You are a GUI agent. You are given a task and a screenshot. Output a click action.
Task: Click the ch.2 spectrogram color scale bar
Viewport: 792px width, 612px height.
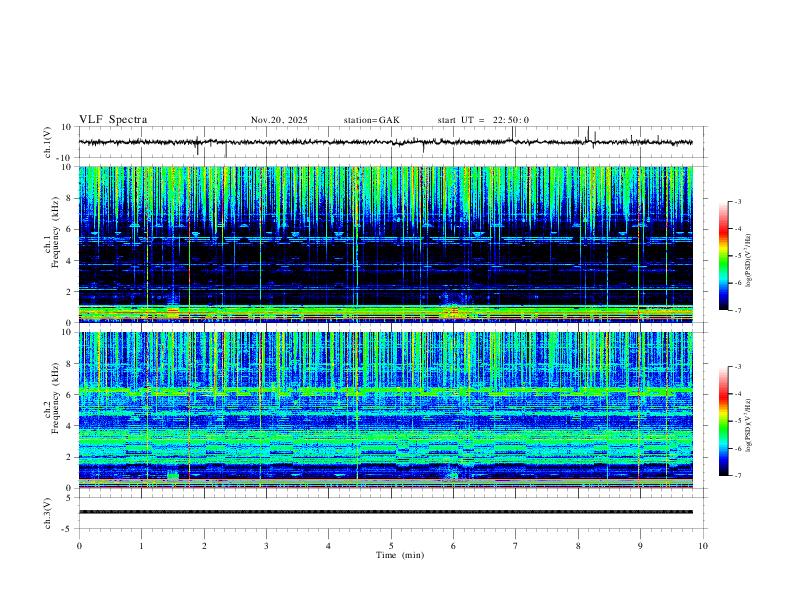[x=723, y=421]
